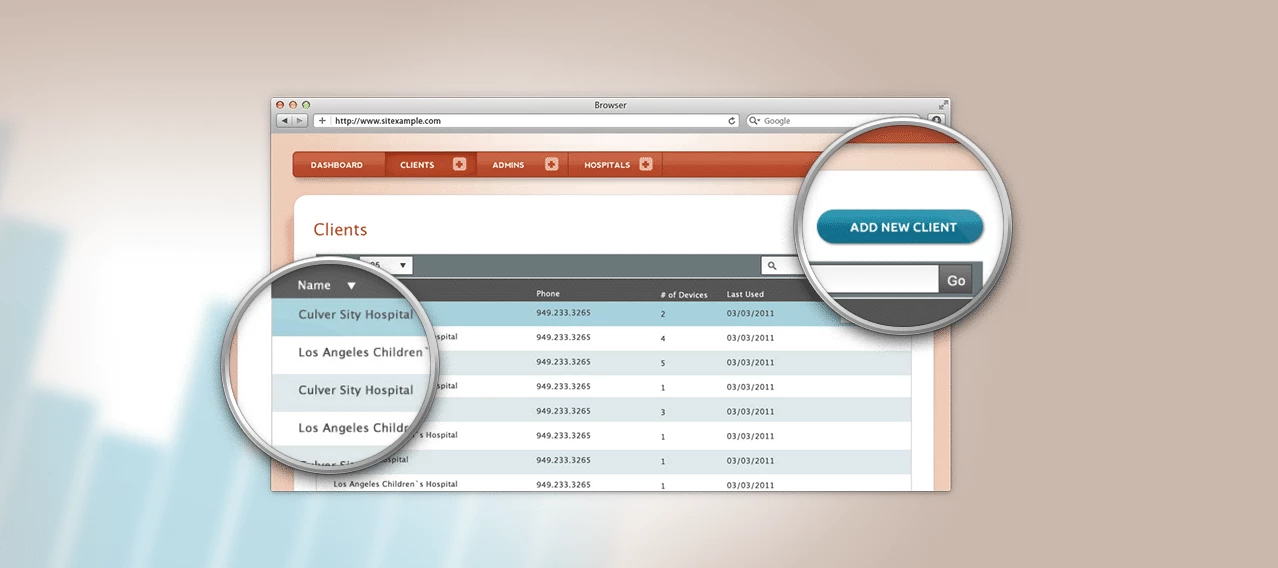The height and width of the screenshot is (568, 1278).
Task: Go forward with the browser forward arrow
Action: pyautogui.click(x=300, y=121)
